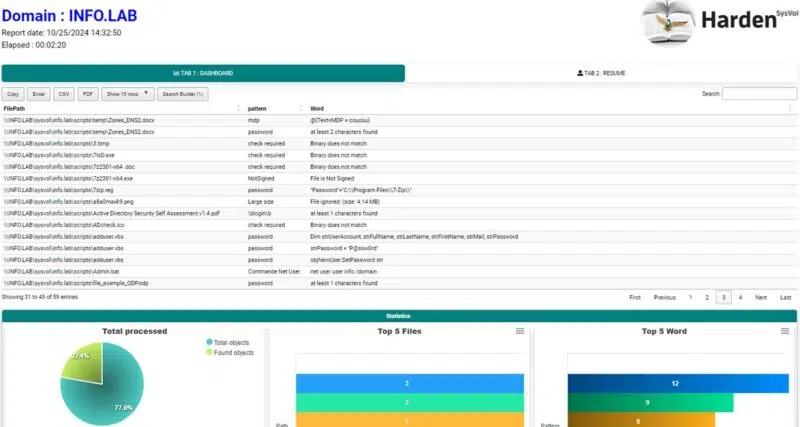Go to page 2
The width and height of the screenshot is (800, 427).
point(707,297)
